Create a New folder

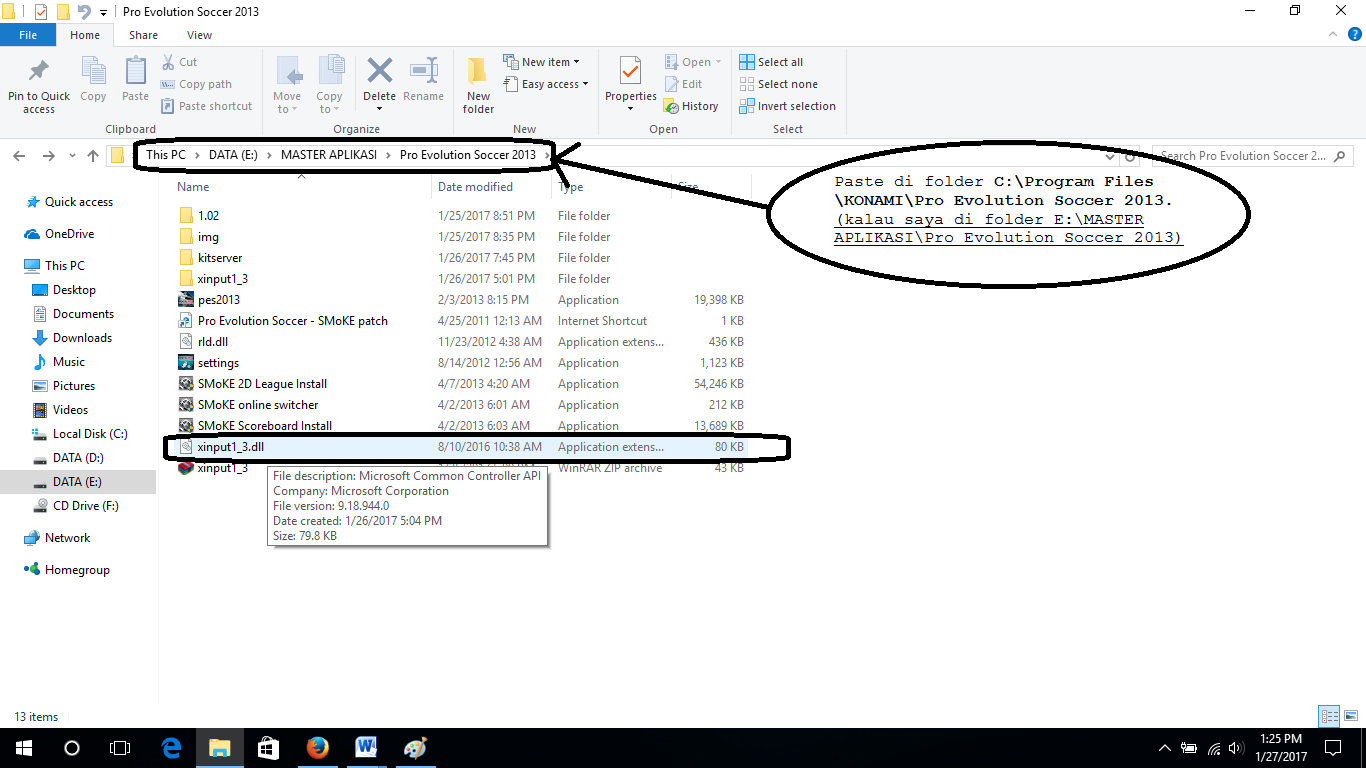[x=478, y=85]
